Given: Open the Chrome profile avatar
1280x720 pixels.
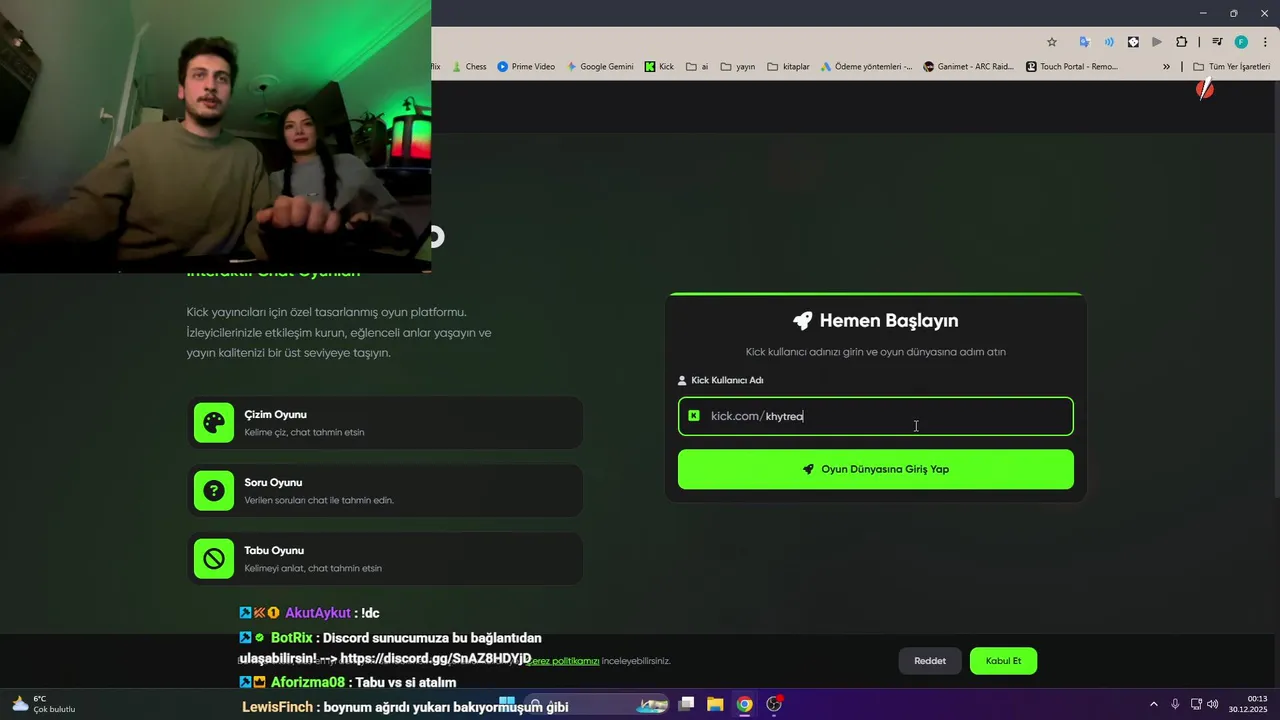Looking at the screenshot, I should tap(1241, 42).
